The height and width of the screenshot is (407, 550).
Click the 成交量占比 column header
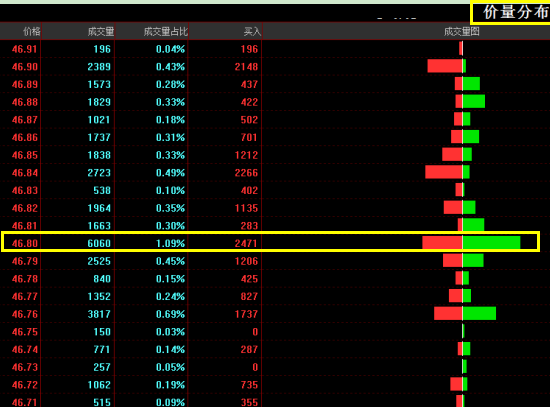click(166, 32)
